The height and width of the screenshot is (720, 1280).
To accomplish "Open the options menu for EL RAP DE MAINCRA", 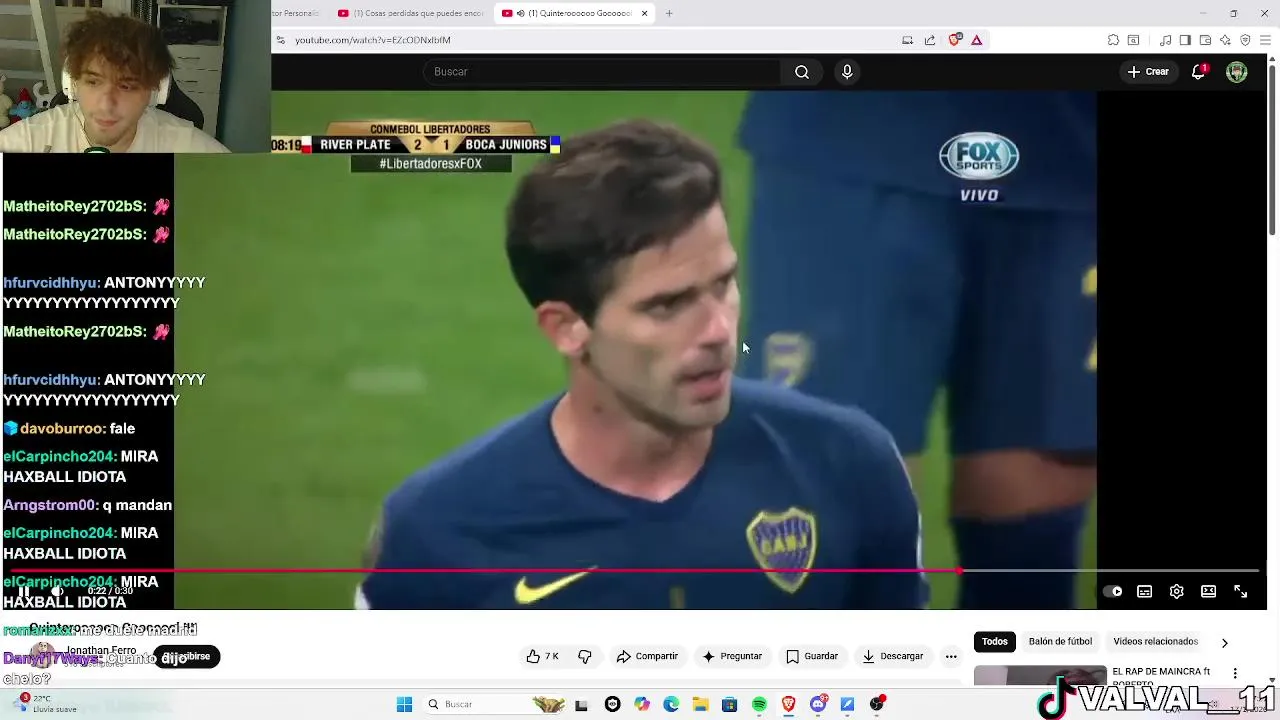I will point(1235,673).
